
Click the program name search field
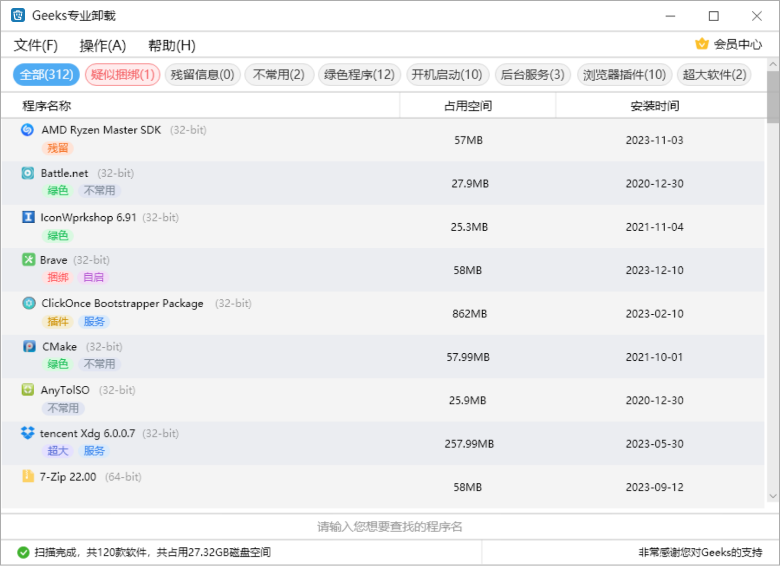point(390,526)
